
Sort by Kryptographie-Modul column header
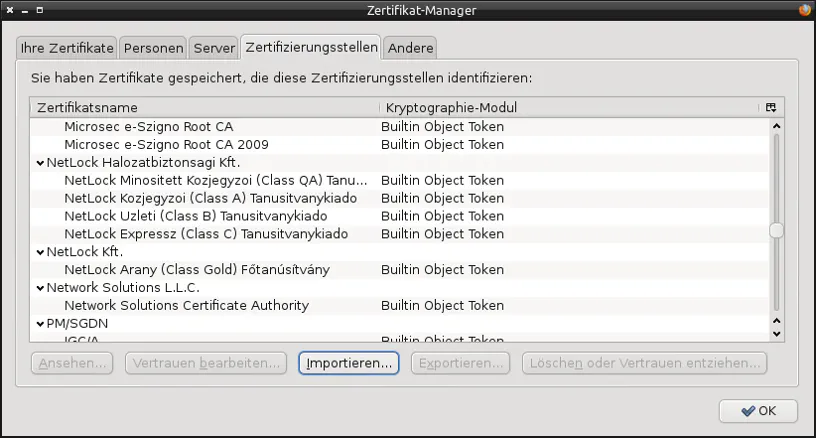click(570, 108)
